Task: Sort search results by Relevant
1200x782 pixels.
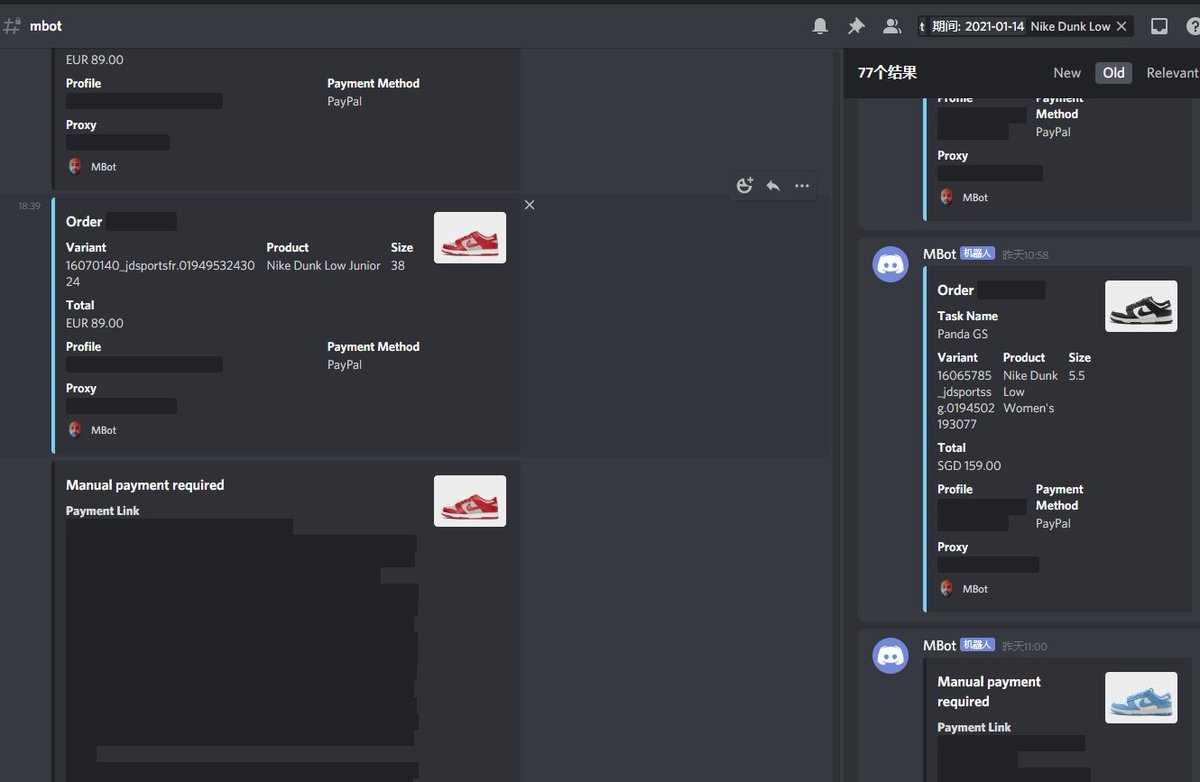Action: coord(1172,72)
